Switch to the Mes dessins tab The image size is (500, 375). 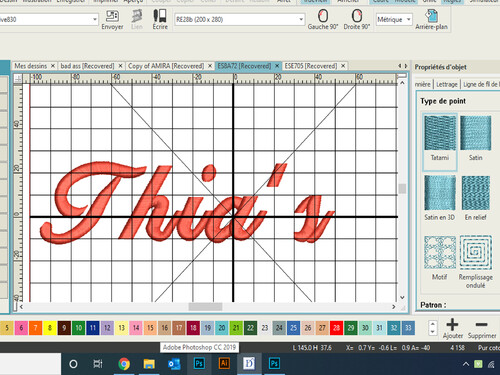30,66
